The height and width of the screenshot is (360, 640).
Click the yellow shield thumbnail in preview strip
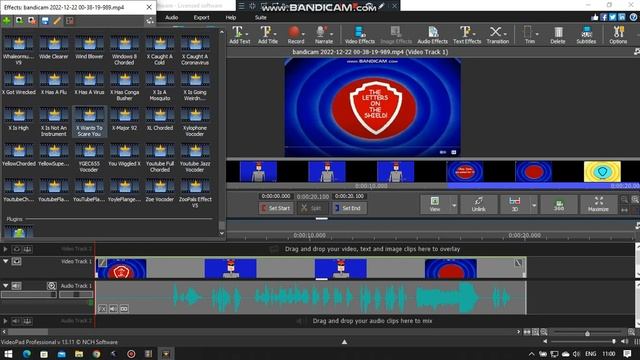coord(602,171)
